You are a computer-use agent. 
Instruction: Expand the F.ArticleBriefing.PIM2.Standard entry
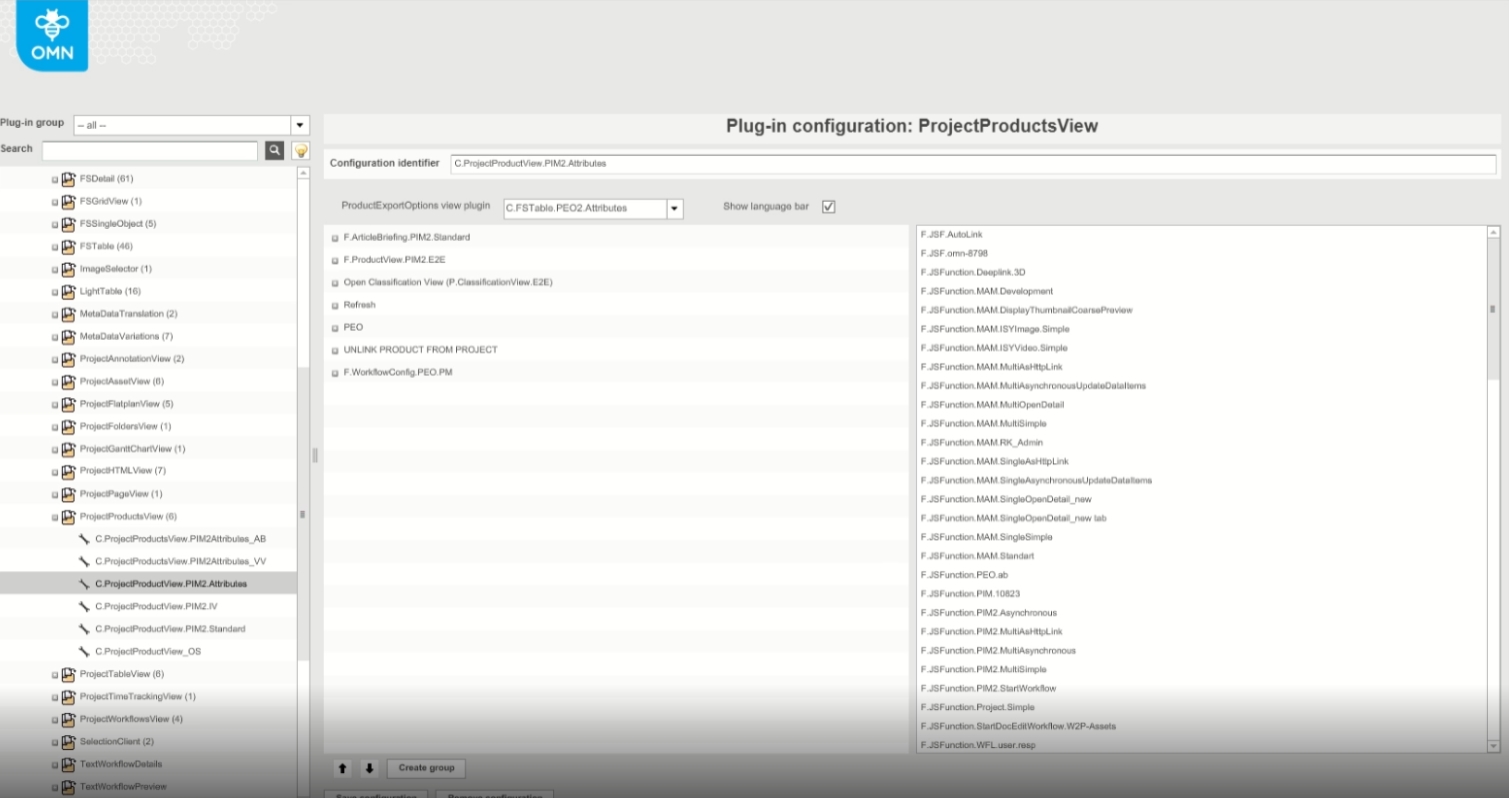335,238
